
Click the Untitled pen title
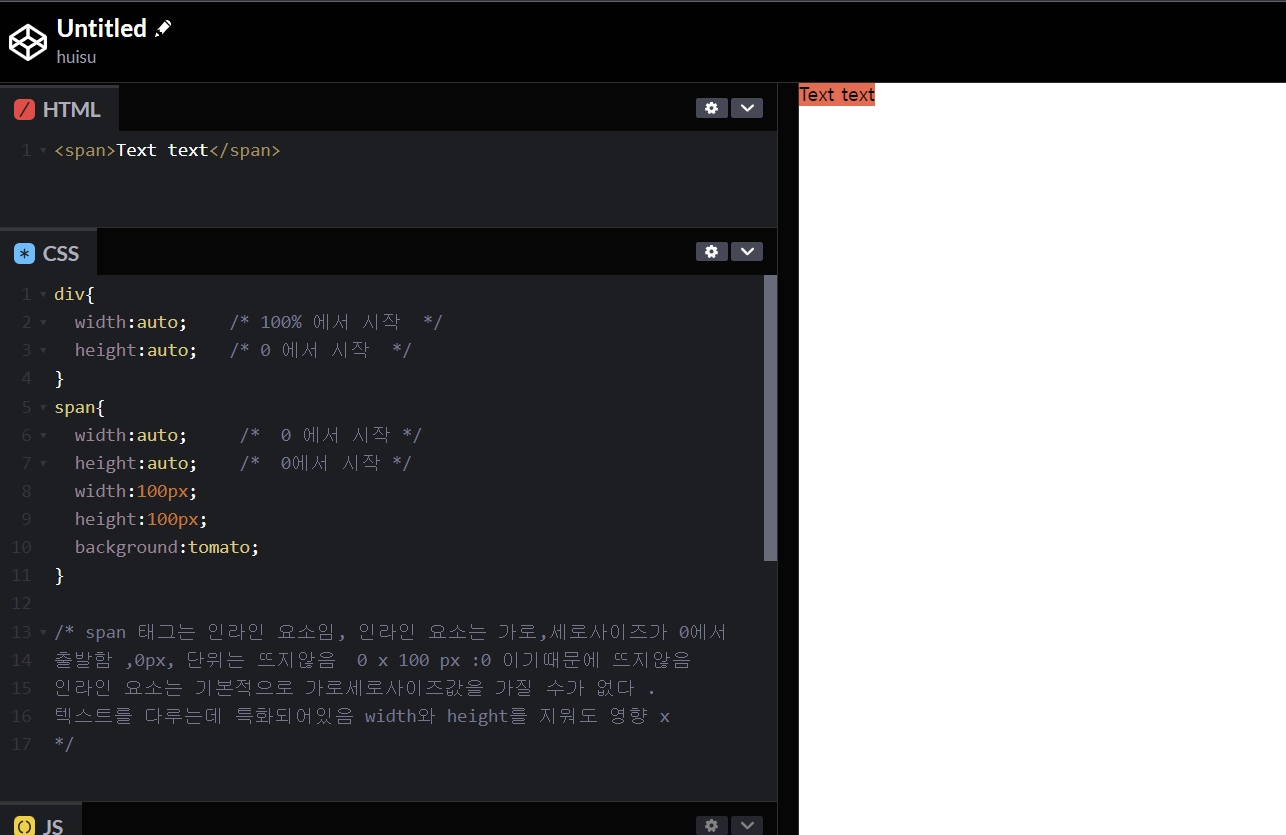click(x=102, y=28)
